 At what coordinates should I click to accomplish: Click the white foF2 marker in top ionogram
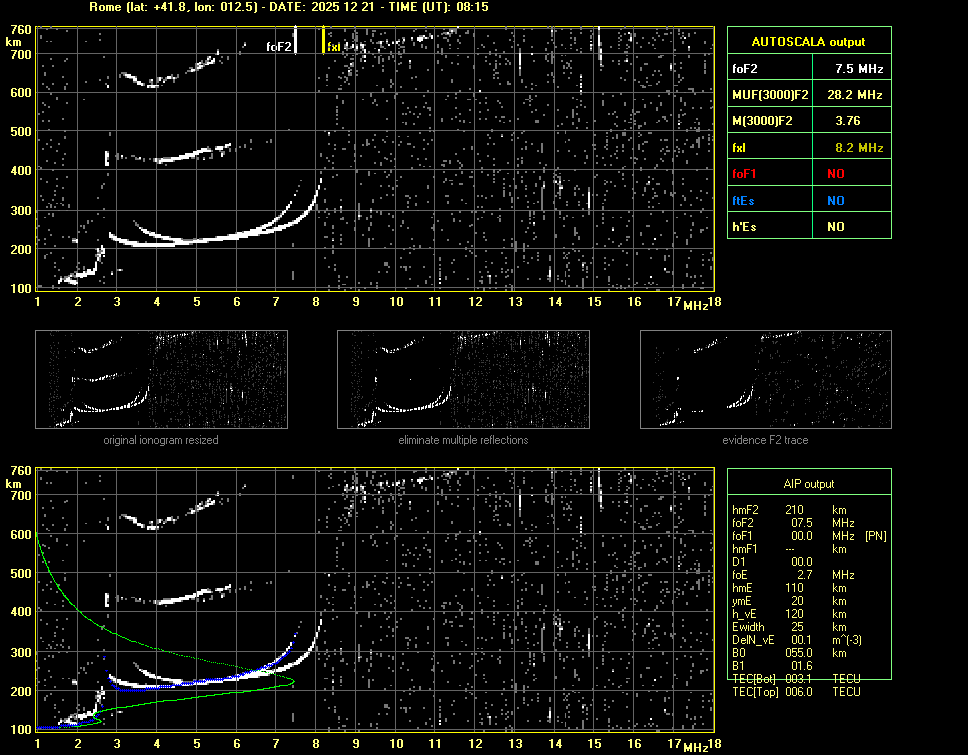click(295, 41)
